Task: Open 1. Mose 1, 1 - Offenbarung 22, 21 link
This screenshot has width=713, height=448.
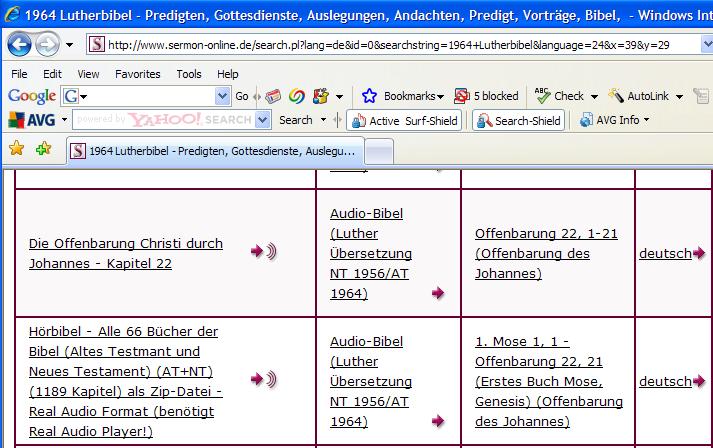Action: click(549, 381)
